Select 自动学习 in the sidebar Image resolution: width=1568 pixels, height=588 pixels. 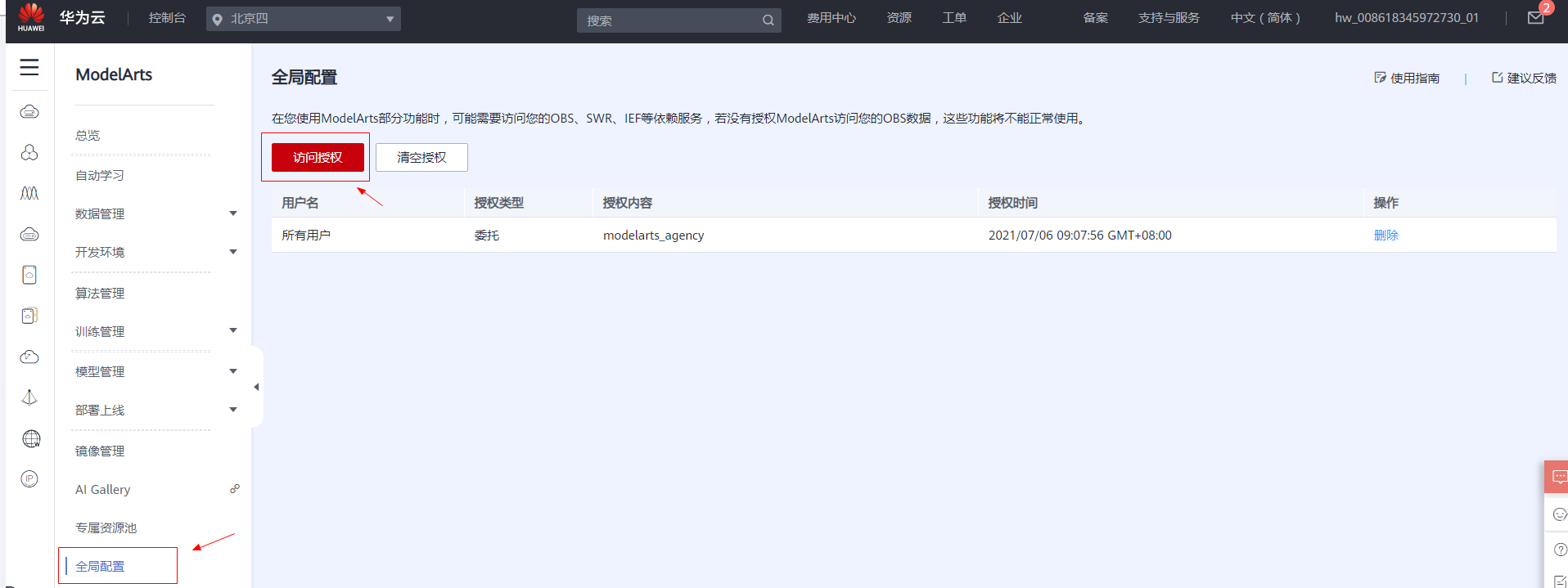100,175
